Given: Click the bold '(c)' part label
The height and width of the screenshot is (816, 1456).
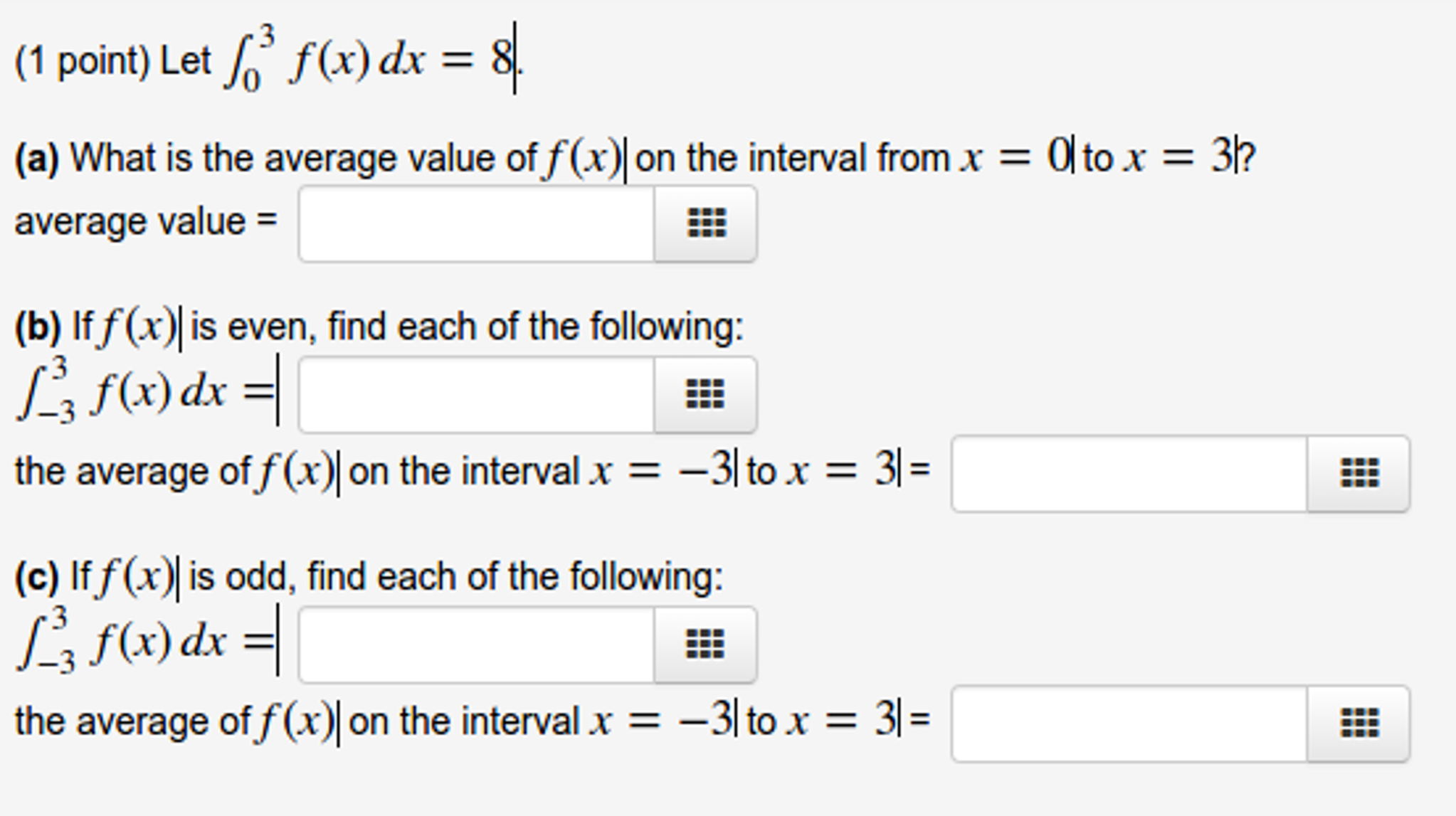Looking at the screenshot, I should (x=36, y=577).
